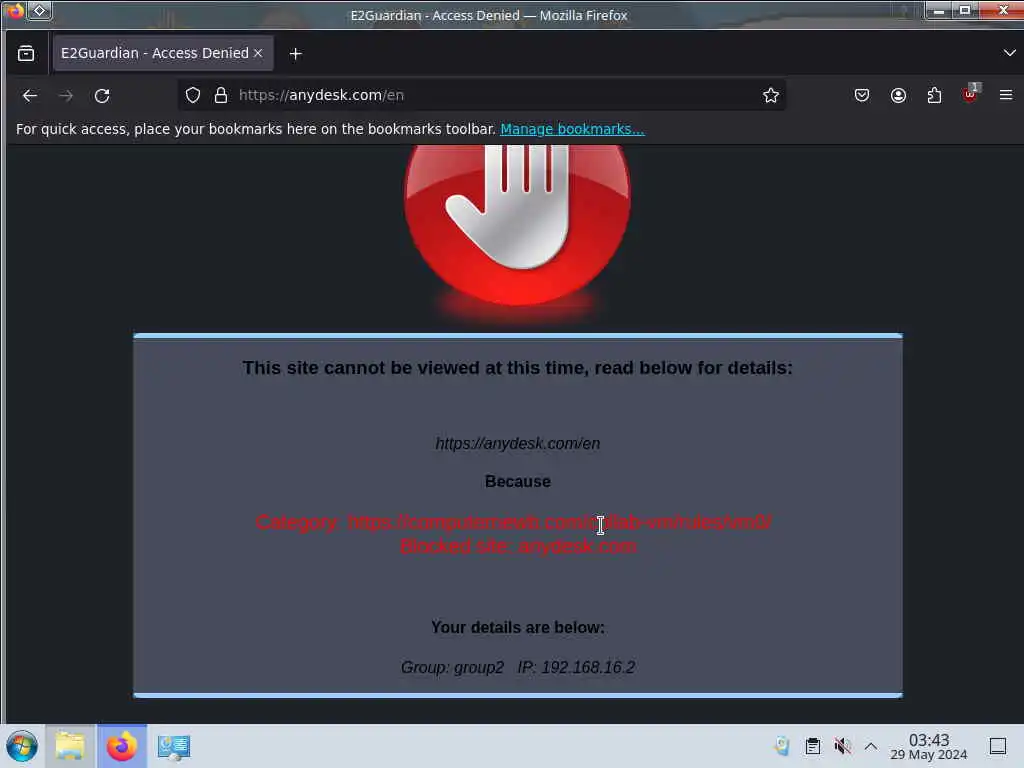The image size is (1024, 768).
Task: Reload the current page
Action: 102,96
